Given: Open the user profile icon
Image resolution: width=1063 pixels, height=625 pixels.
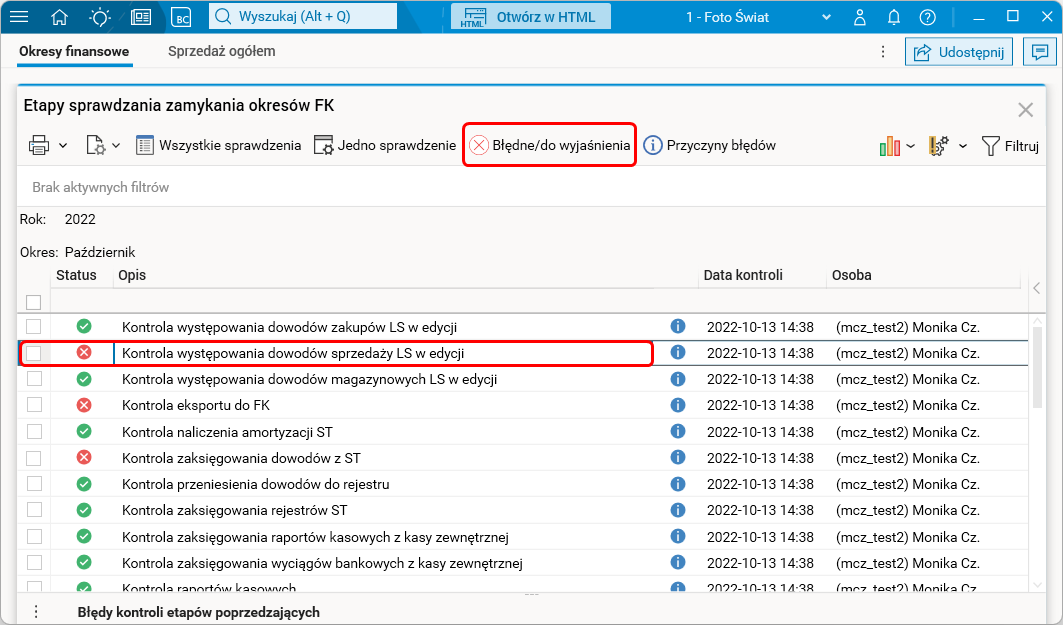Looking at the screenshot, I should point(860,17).
